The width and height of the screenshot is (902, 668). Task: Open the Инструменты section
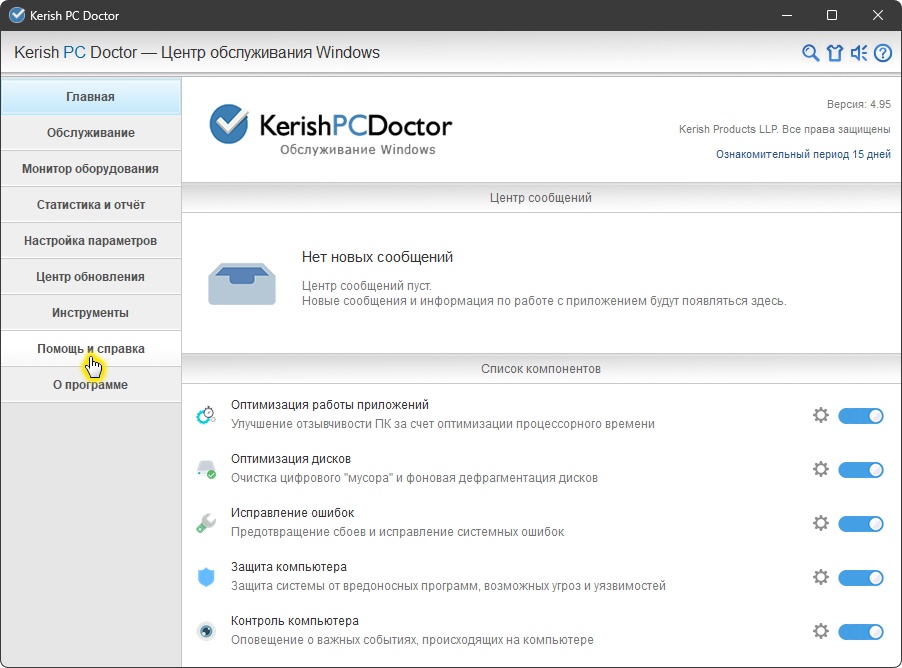pos(91,313)
